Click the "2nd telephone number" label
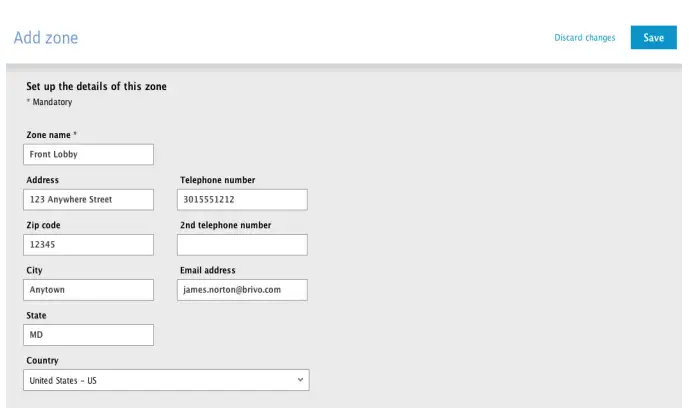Screen dimensions: 694x417 pyautogui.click(x=225, y=225)
